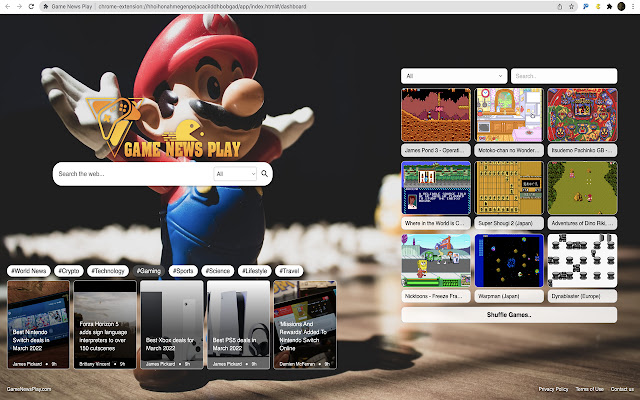The height and width of the screenshot is (400, 640).
Task: Select the #Gaming tab
Action: click(x=149, y=271)
